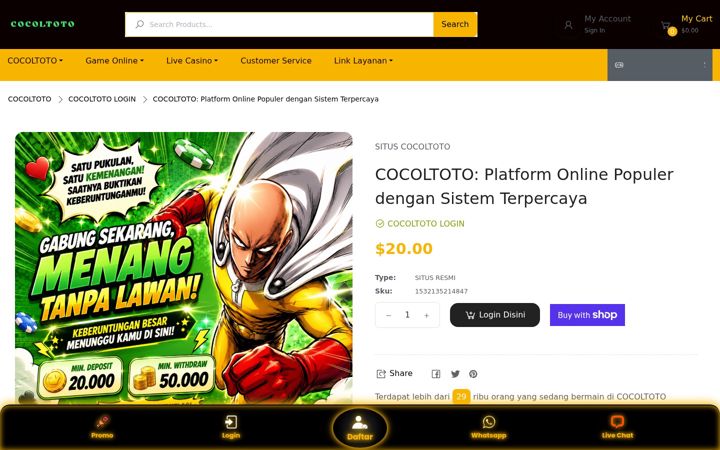Click the product title heading text
The image size is (720, 450).
point(524,186)
